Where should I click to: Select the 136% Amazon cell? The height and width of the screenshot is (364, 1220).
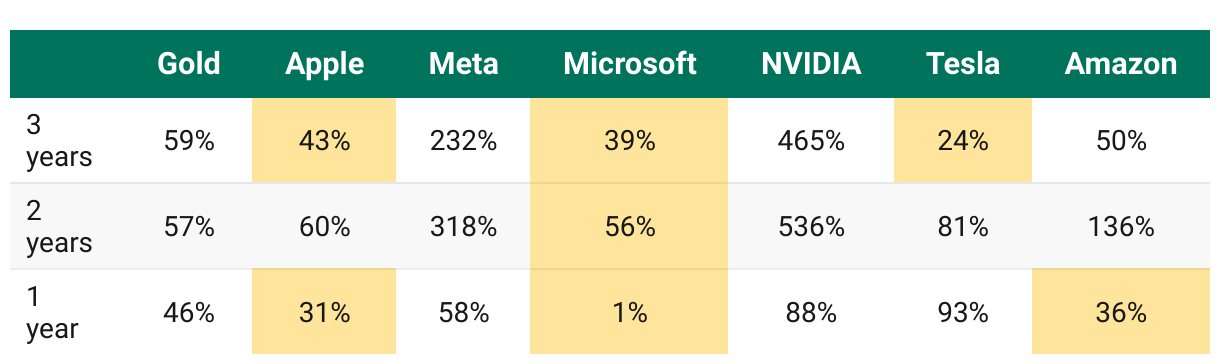(x=1121, y=227)
